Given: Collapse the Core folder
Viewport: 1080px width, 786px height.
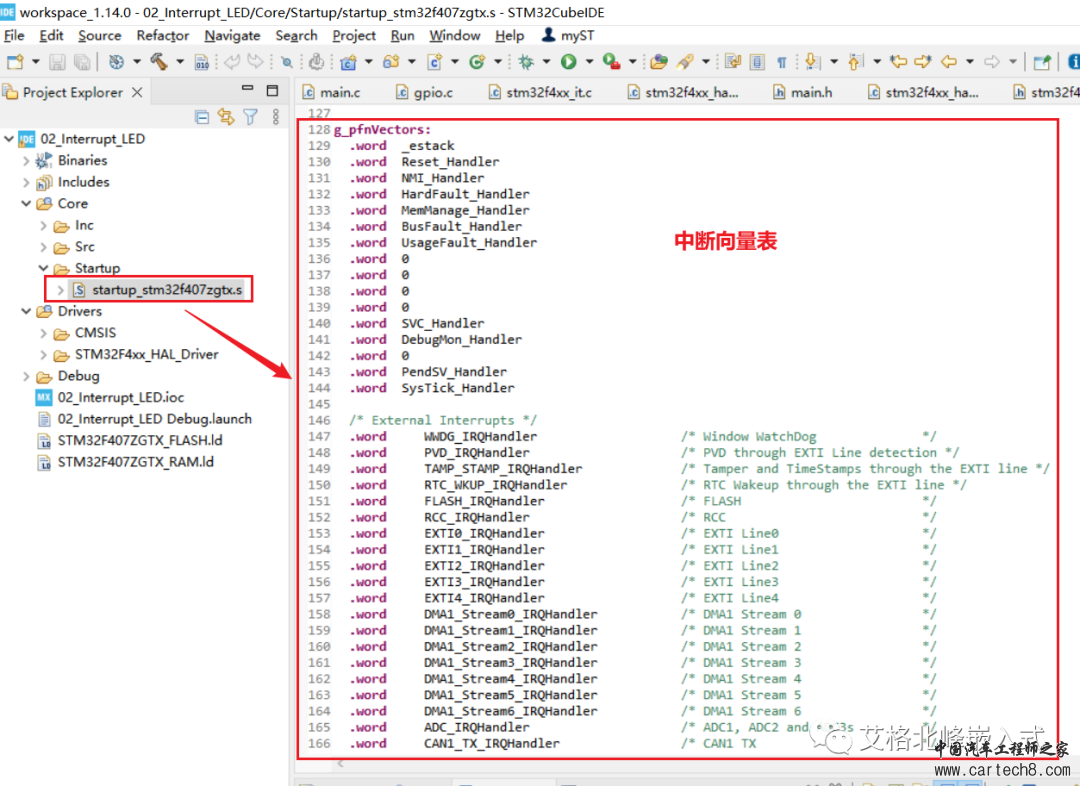Looking at the screenshot, I should (26, 204).
